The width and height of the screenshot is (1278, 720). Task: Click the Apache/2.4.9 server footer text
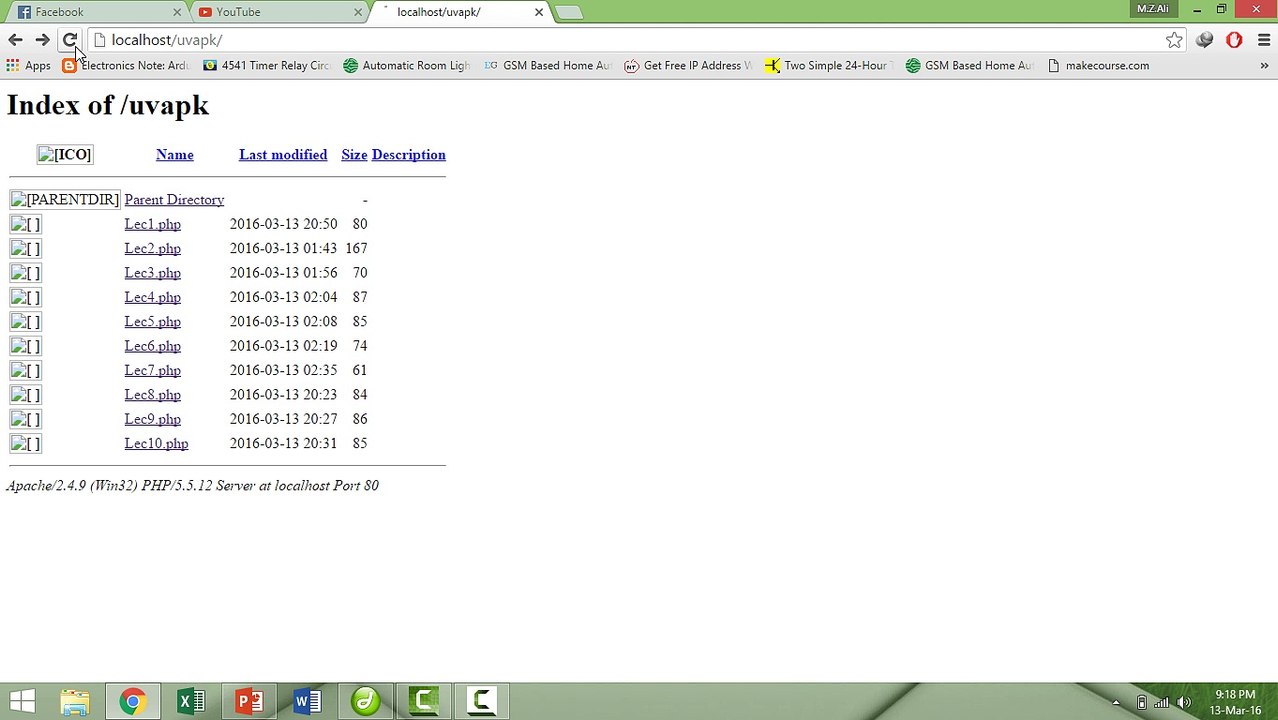pyautogui.click(x=192, y=486)
